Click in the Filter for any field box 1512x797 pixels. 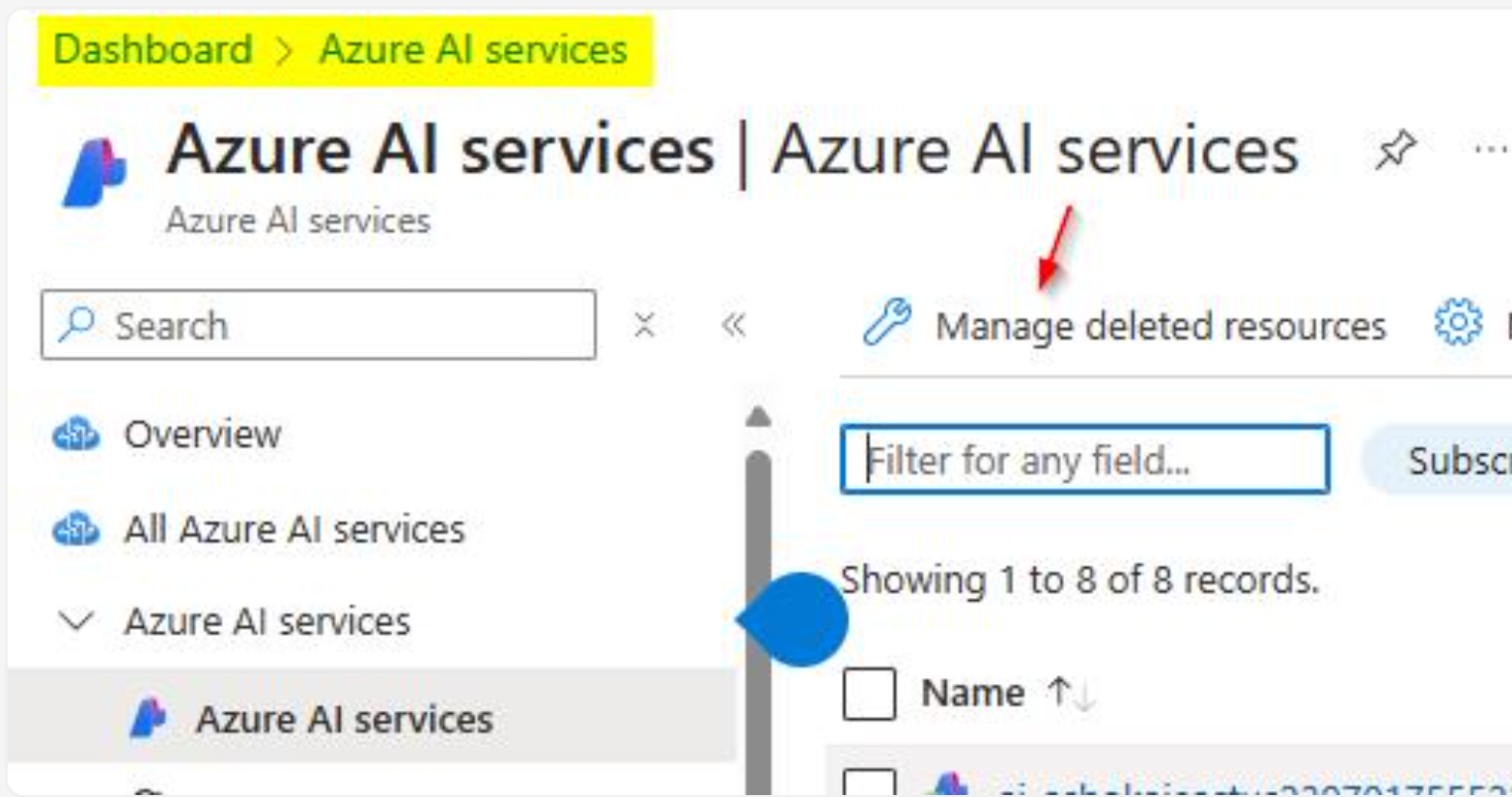(x=1085, y=460)
